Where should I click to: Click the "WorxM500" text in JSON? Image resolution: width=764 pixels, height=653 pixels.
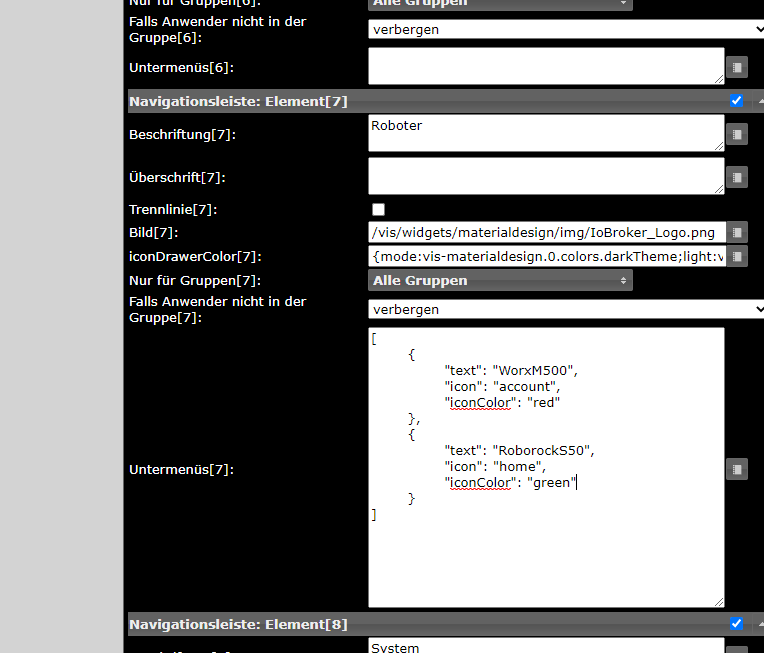click(x=533, y=370)
